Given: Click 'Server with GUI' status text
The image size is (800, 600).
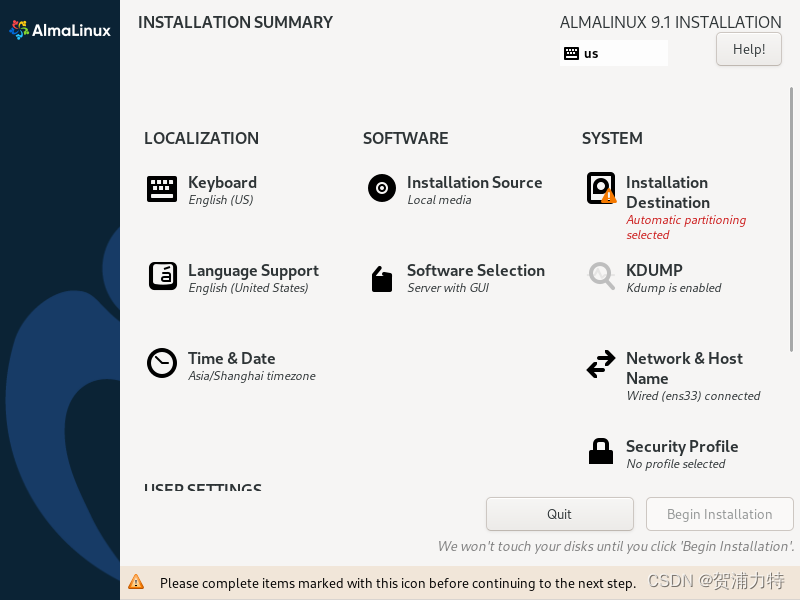Looking at the screenshot, I should point(448,288).
